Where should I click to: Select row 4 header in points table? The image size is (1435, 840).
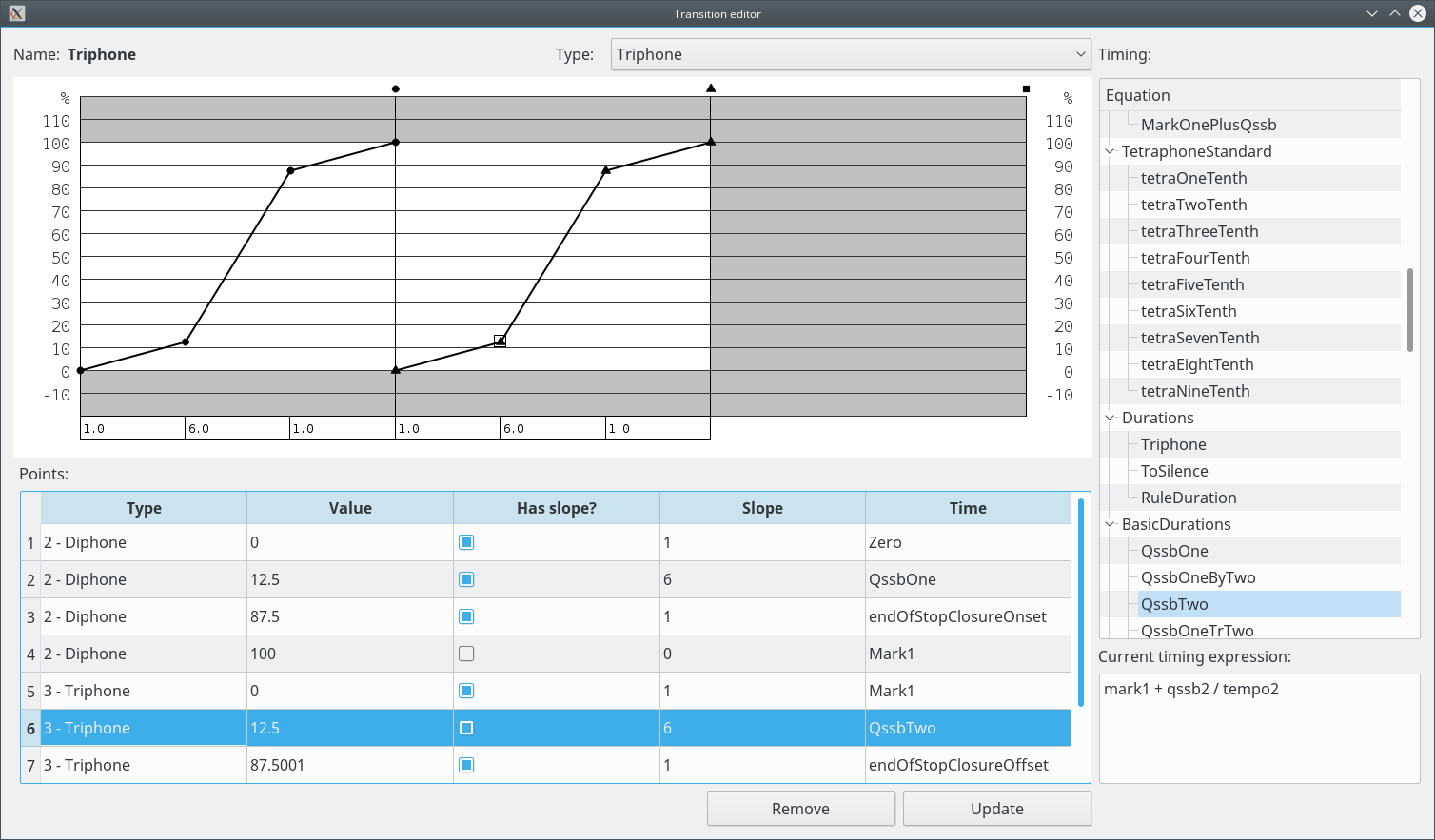(x=30, y=654)
